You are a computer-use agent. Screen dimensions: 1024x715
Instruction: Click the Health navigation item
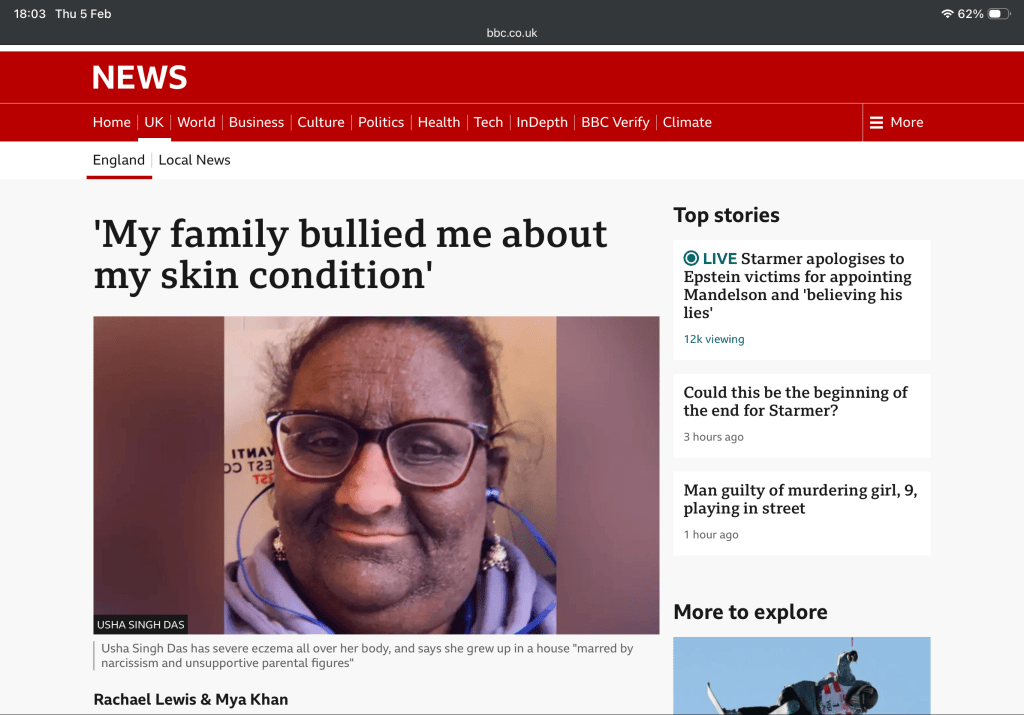click(x=439, y=123)
